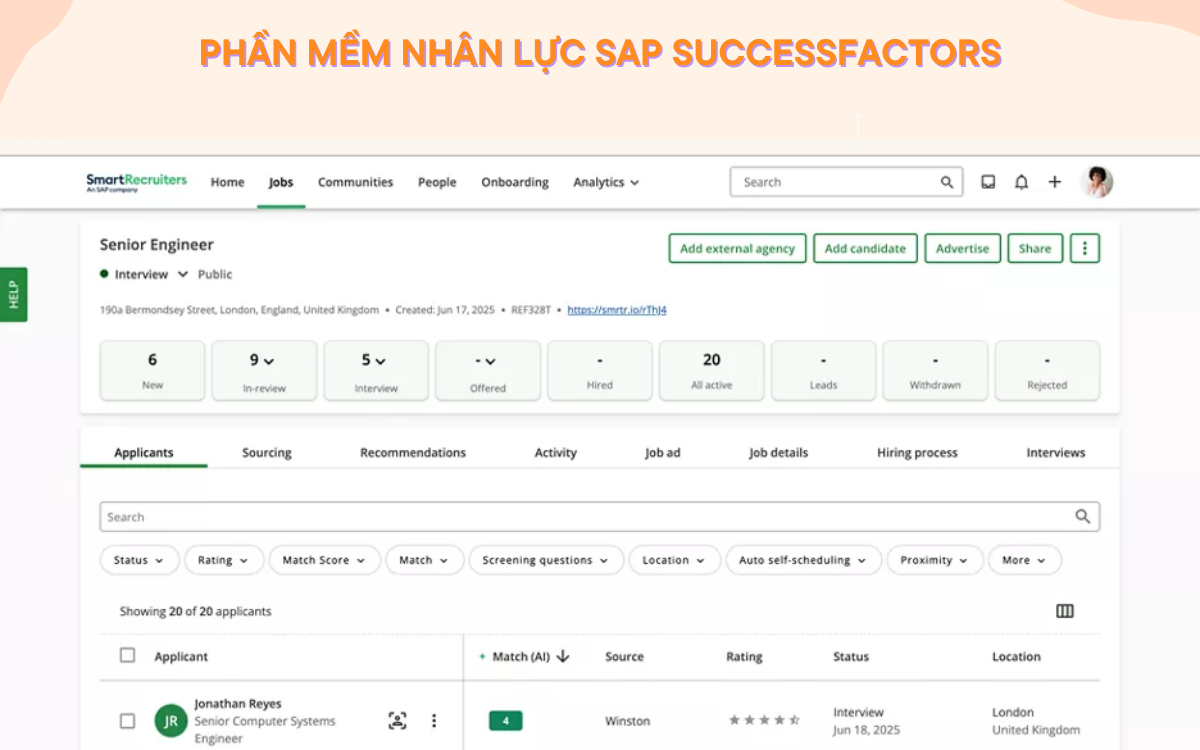Open Screening questions filter
The height and width of the screenshot is (750, 1200).
(546, 560)
